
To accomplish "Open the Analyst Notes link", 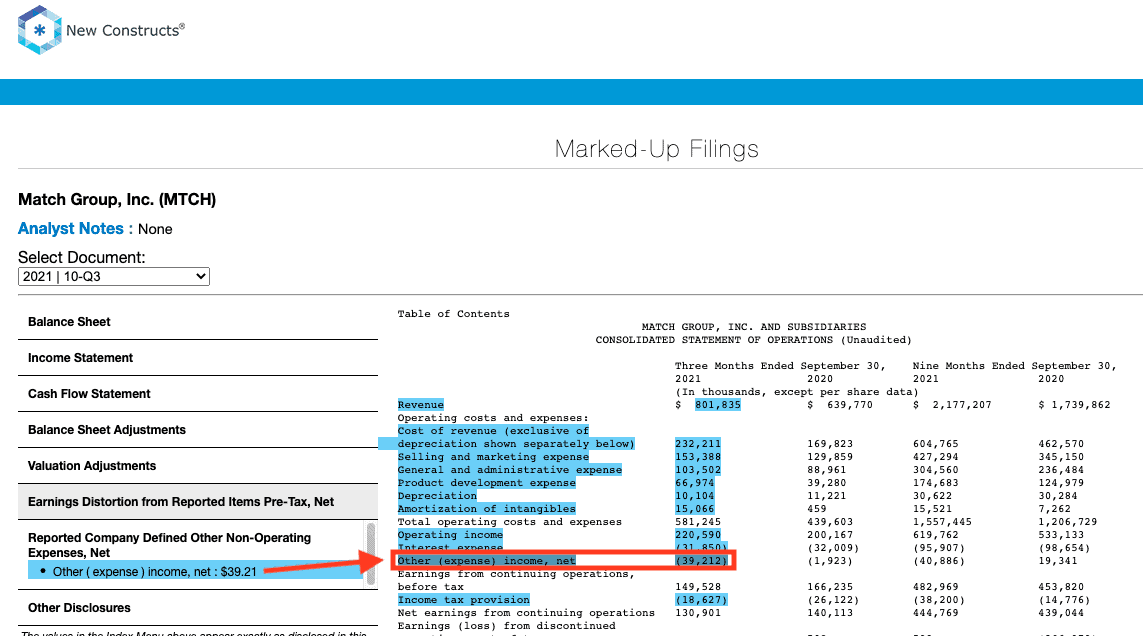I will click(x=71, y=228).
